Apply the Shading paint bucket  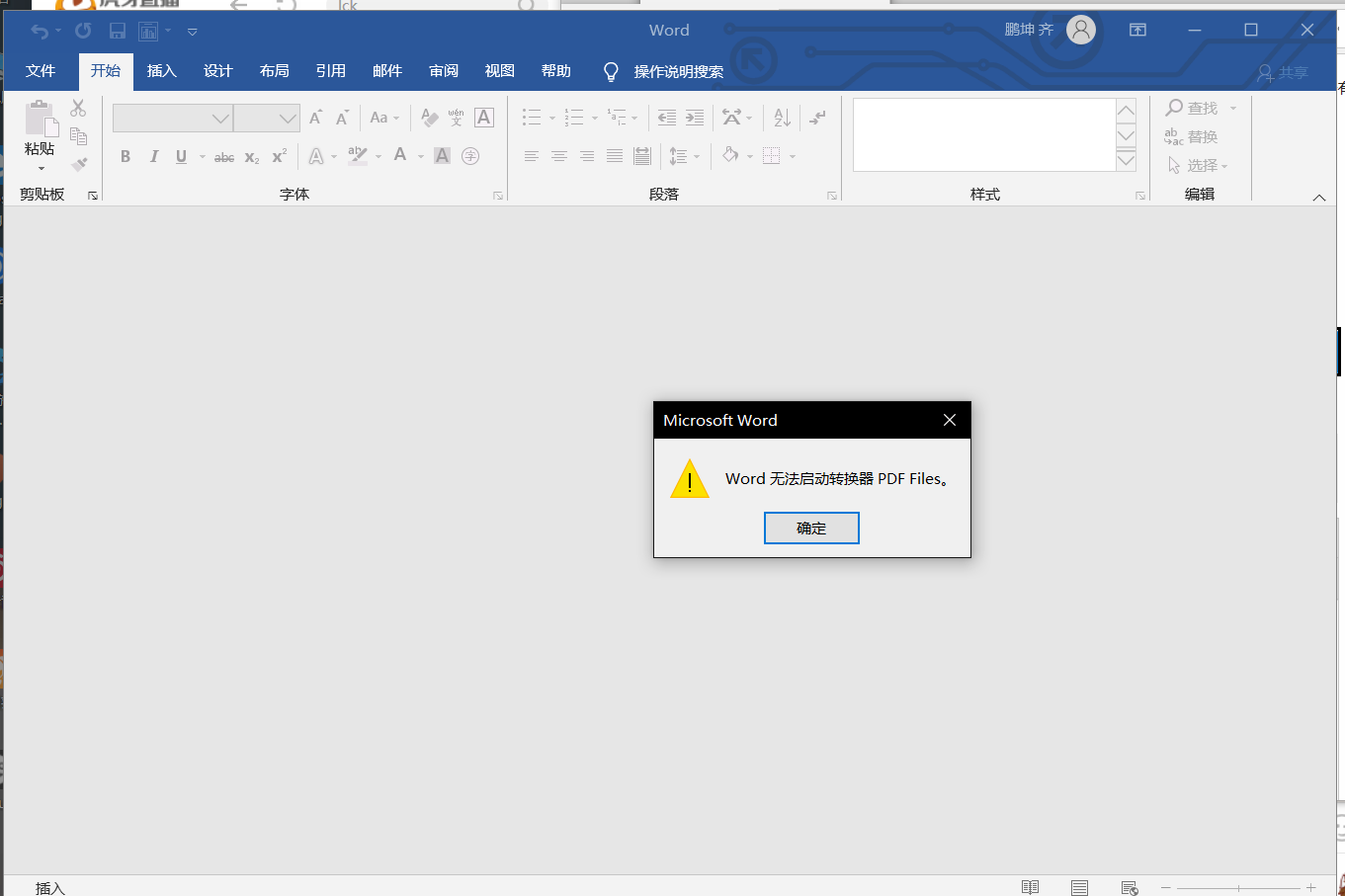point(730,155)
